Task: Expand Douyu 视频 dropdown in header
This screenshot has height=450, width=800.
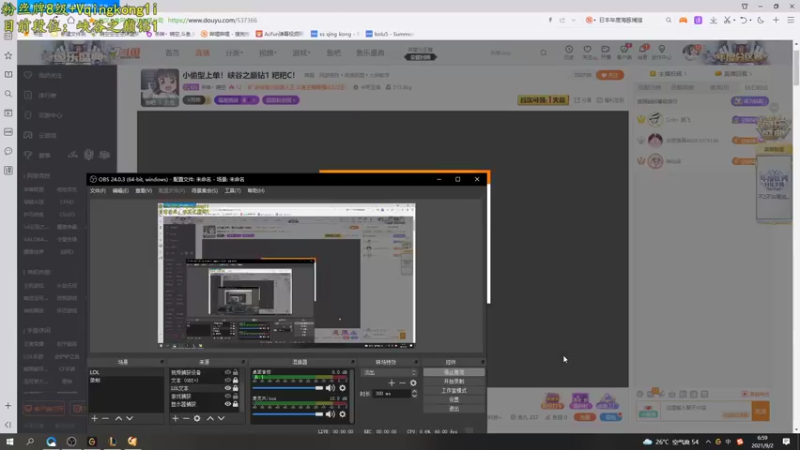Action: 267,53
